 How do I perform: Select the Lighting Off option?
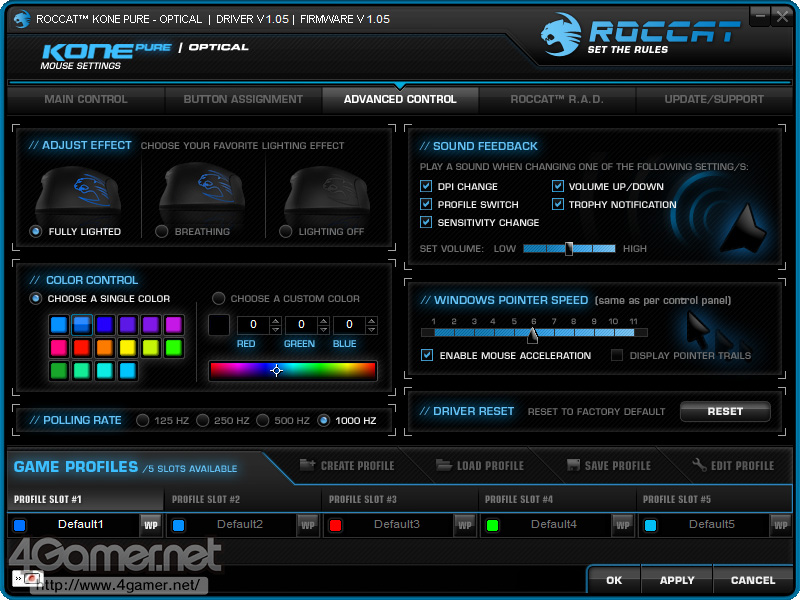point(285,232)
